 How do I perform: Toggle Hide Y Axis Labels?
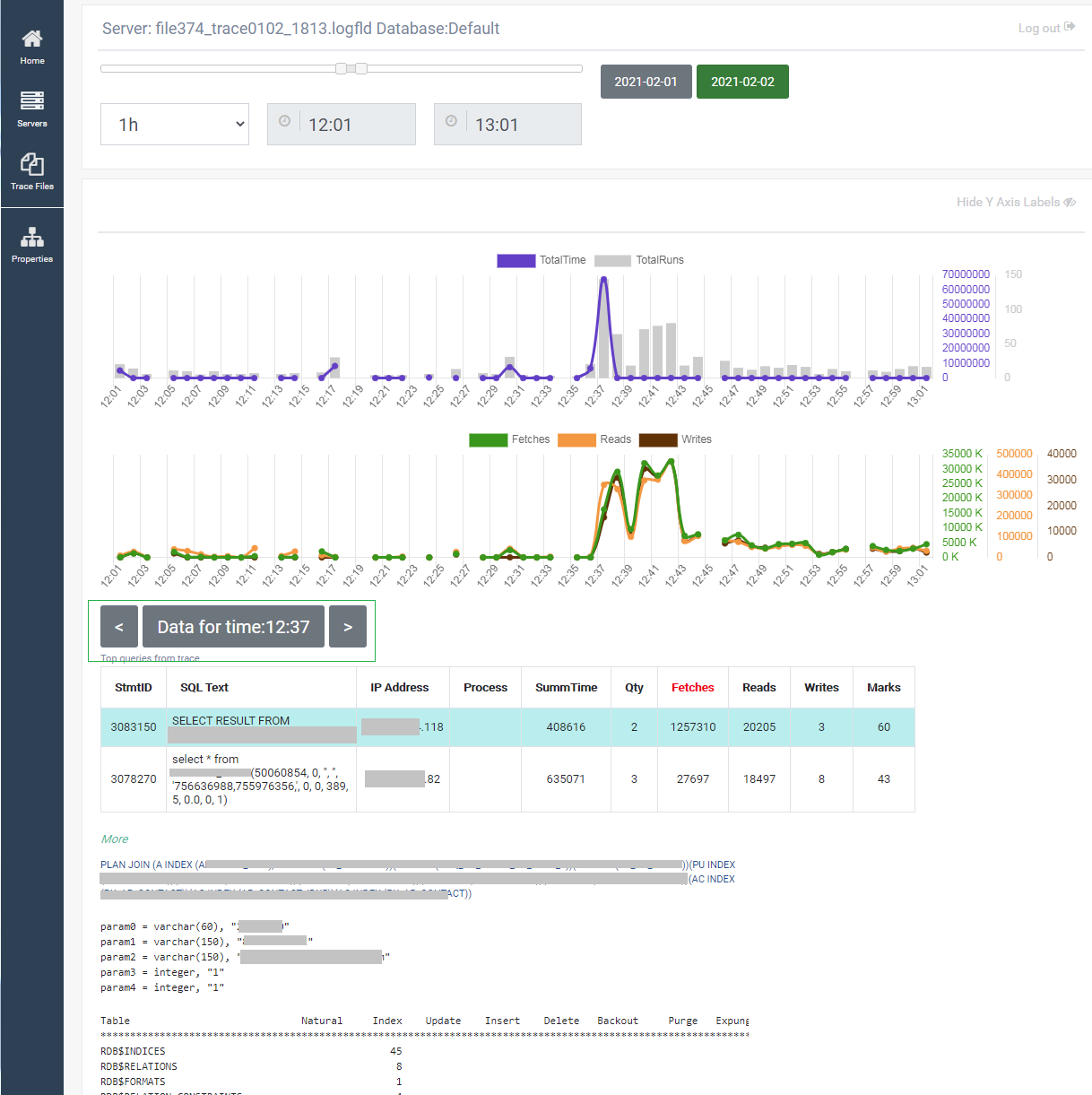tap(1016, 202)
